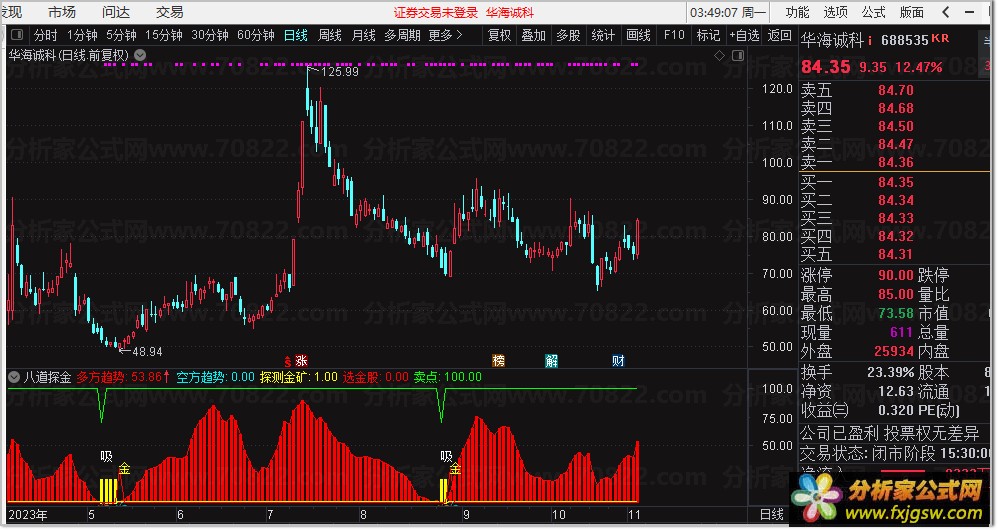This screenshot has width=999, height=530.
Task: Click the 空方趋势: 0.00 indicator value
Action: point(215,377)
